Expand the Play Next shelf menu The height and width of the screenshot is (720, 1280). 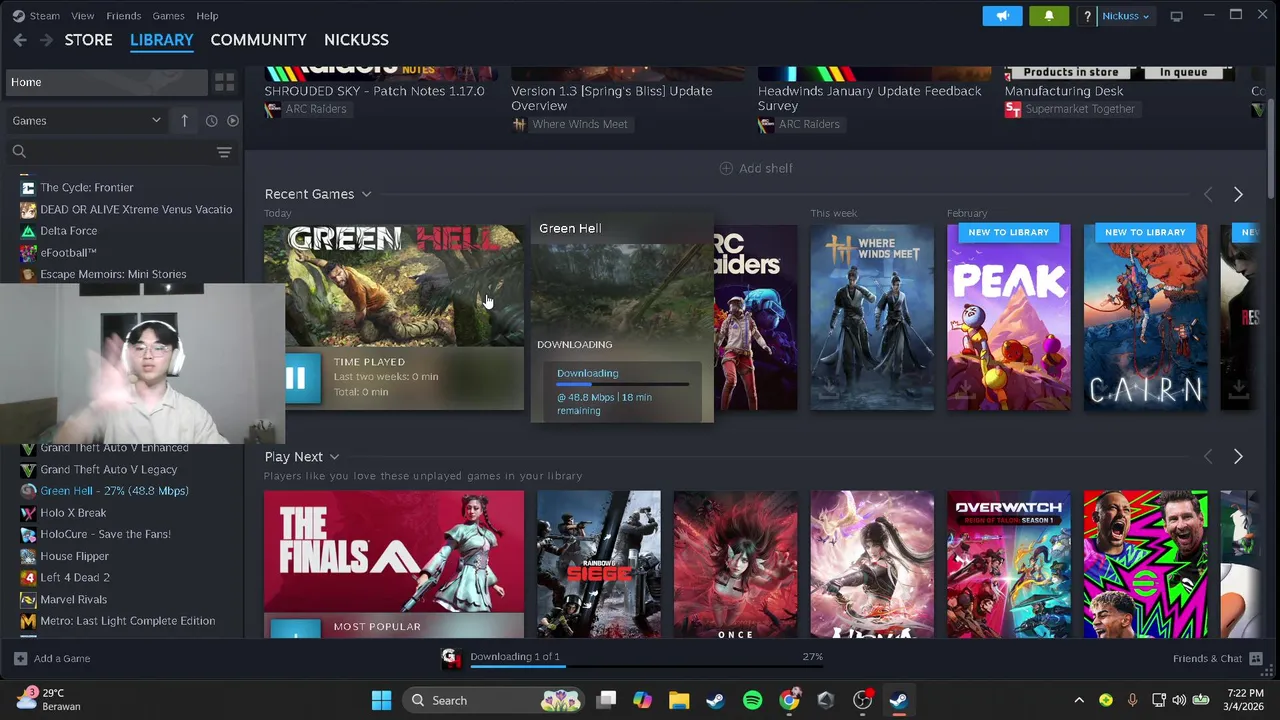coord(334,457)
